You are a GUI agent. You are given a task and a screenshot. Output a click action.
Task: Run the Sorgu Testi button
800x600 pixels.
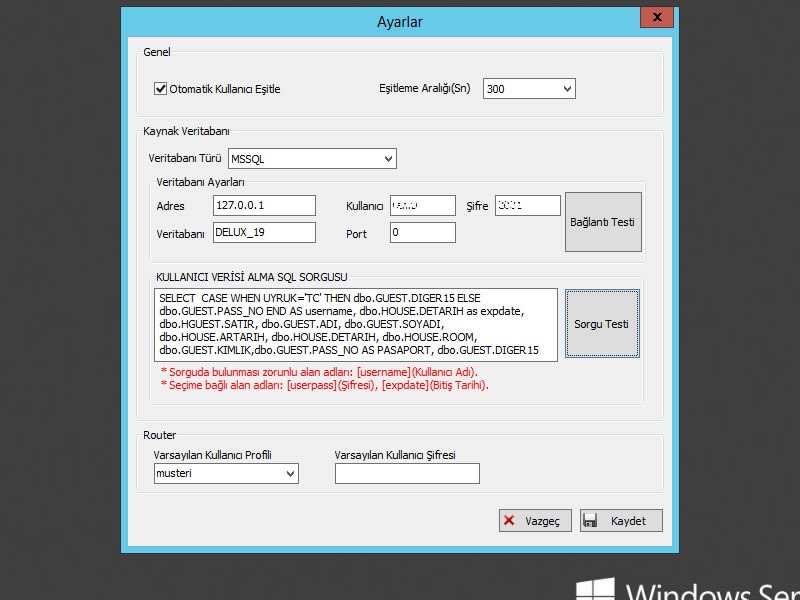(x=601, y=324)
